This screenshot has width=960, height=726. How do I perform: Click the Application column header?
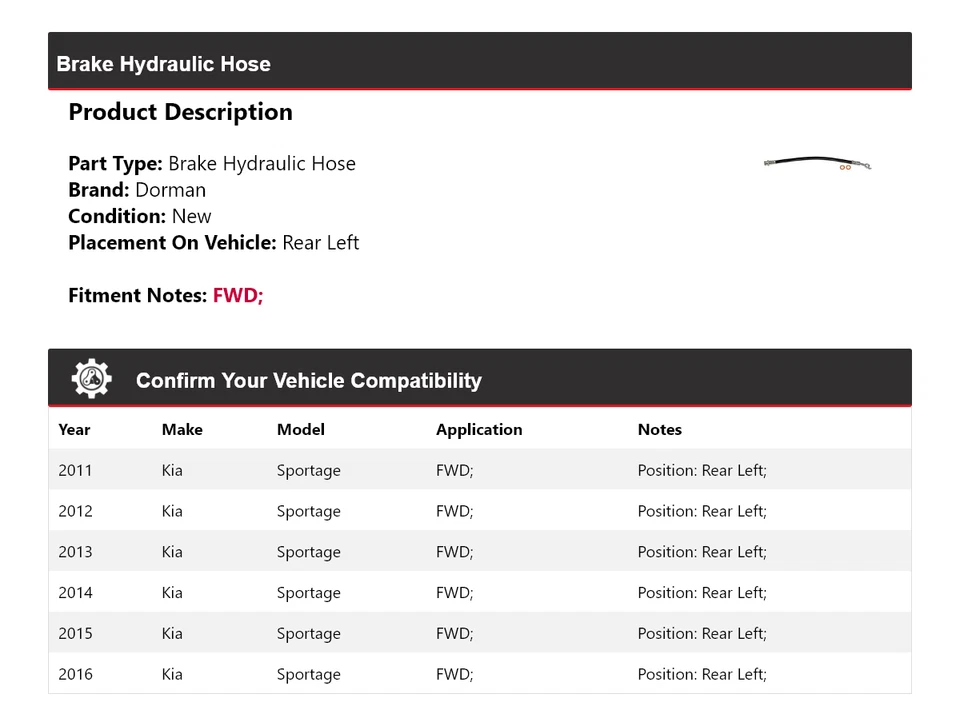click(479, 429)
